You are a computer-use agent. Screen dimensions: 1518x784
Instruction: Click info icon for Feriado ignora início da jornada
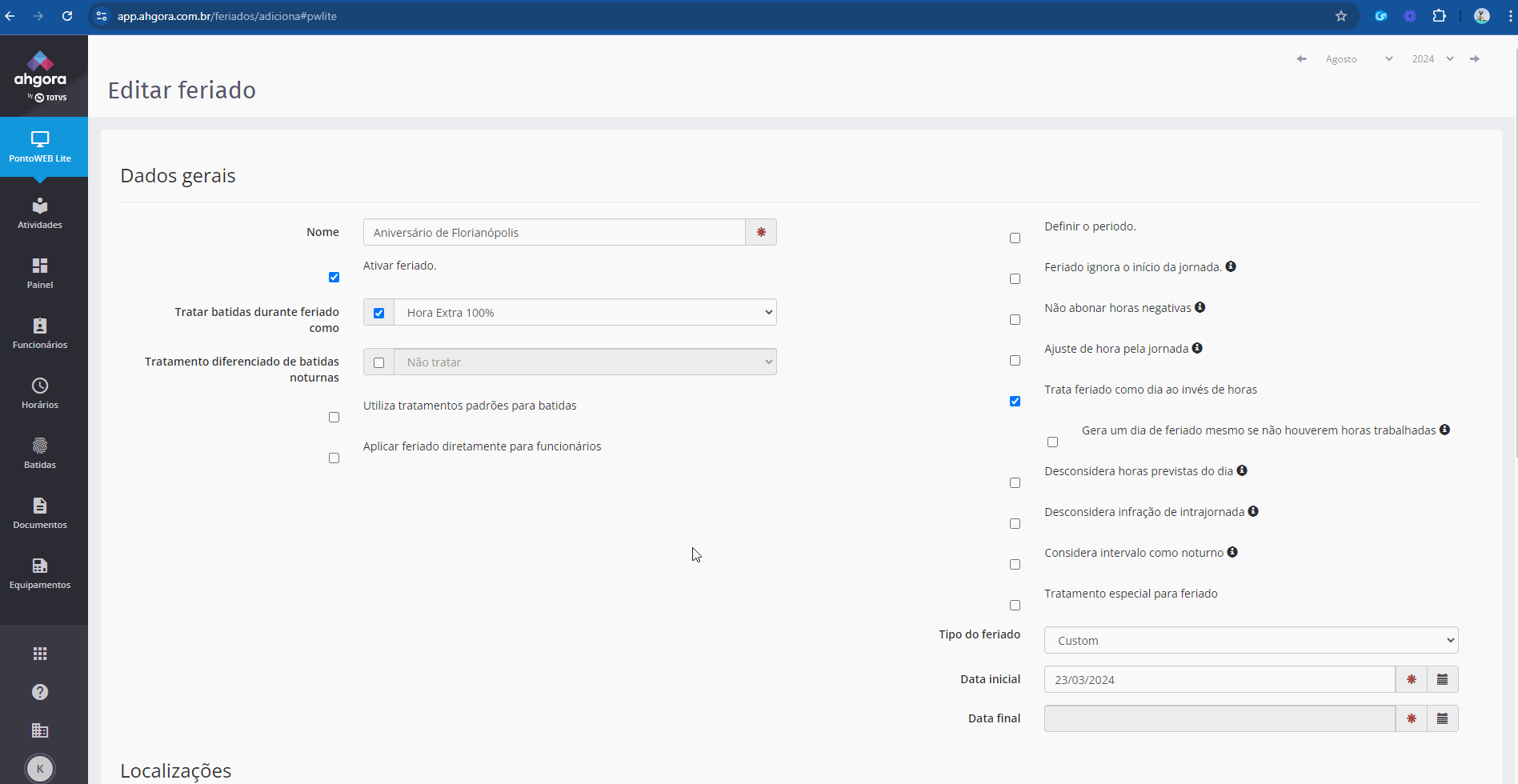[1231, 266]
